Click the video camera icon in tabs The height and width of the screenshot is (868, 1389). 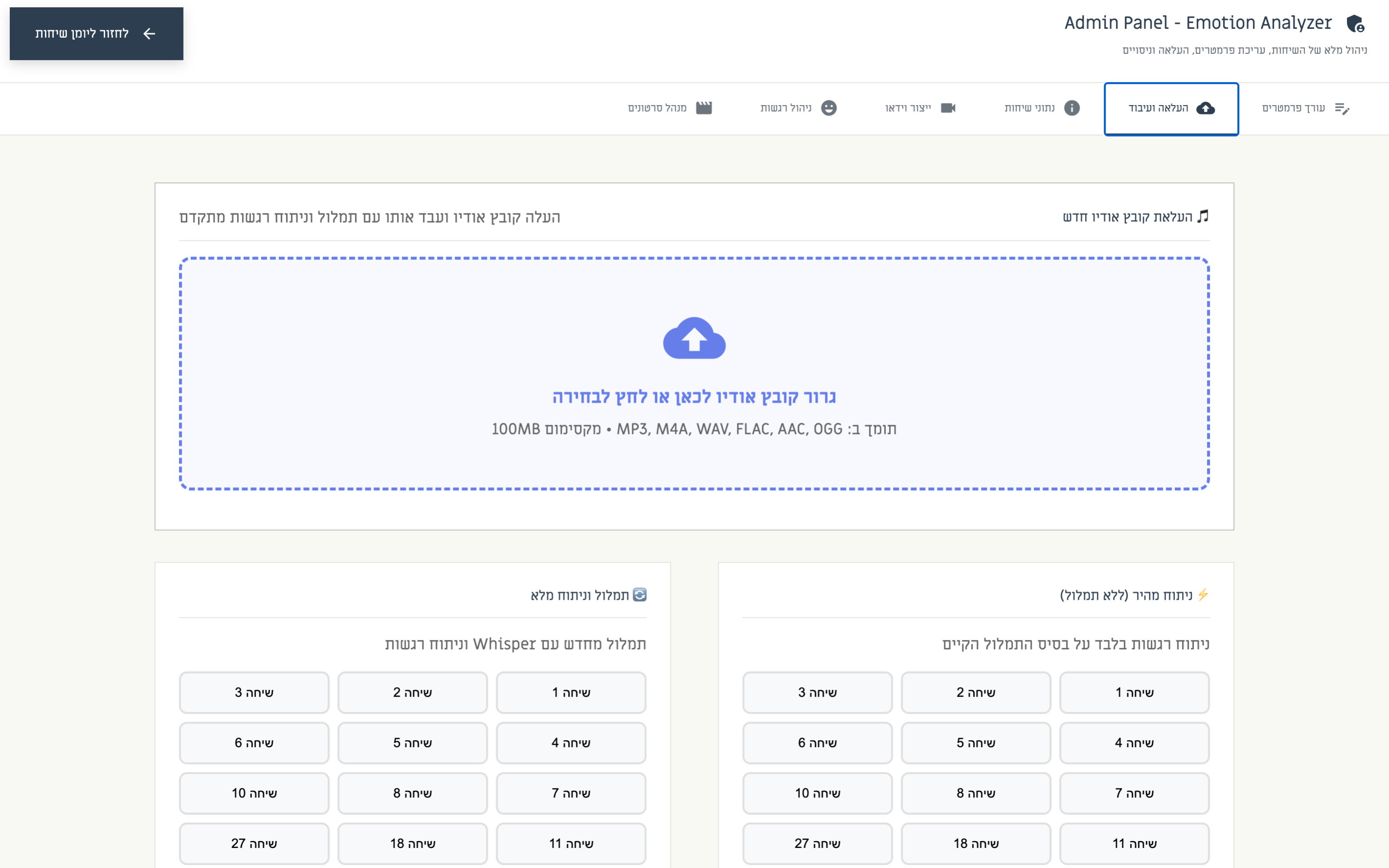pyautogui.click(x=948, y=108)
